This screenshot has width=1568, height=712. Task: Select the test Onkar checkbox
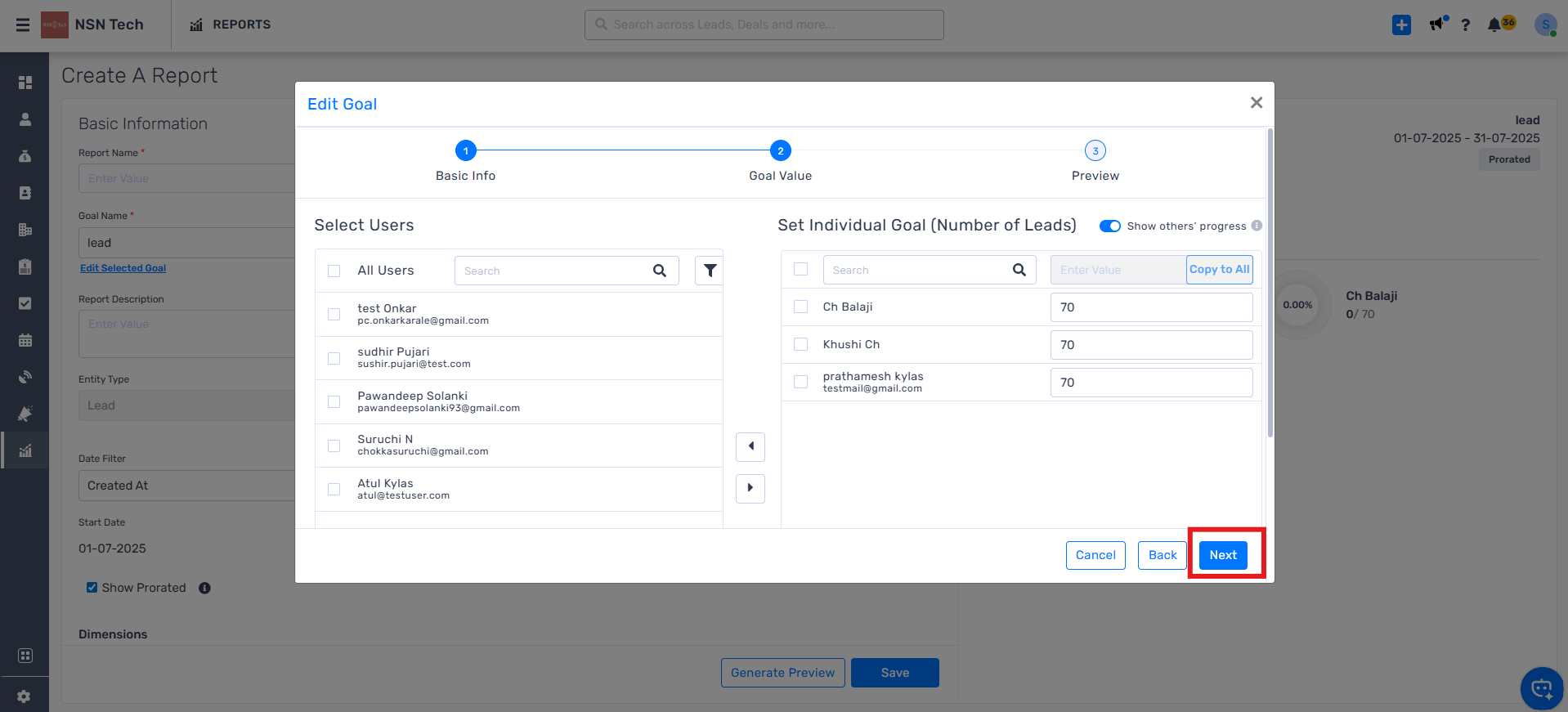334,314
